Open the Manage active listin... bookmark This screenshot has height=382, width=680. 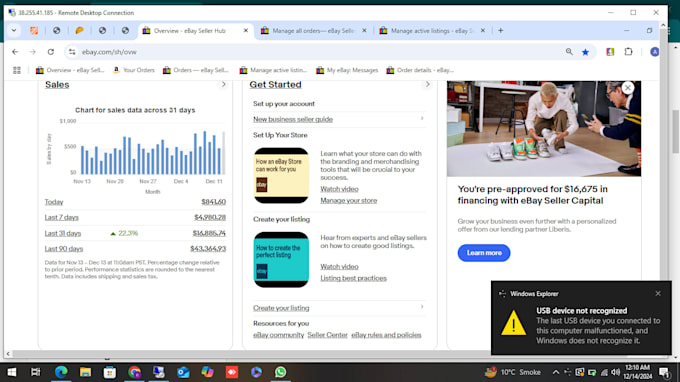click(273, 70)
